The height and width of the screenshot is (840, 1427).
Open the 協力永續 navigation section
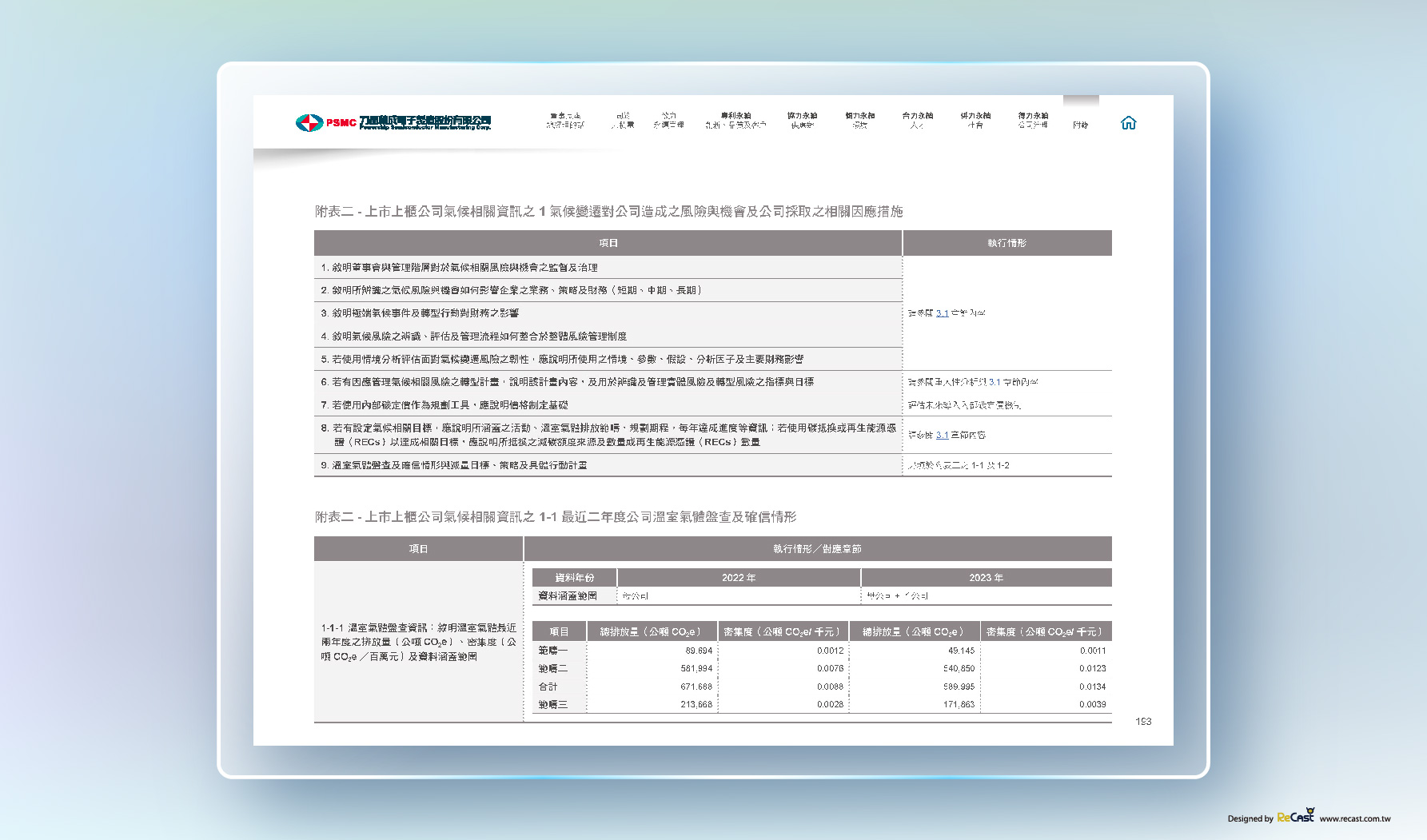802,121
